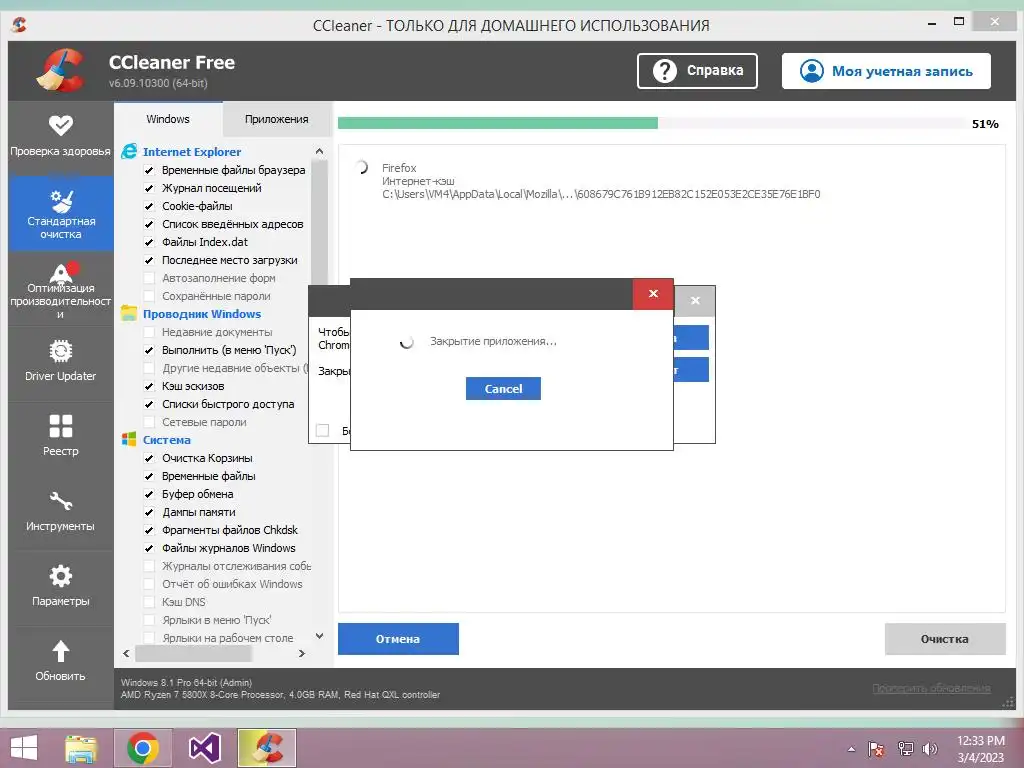Click the System (Система) Windows flag icon
The image size is (1024, 768).
129,440
